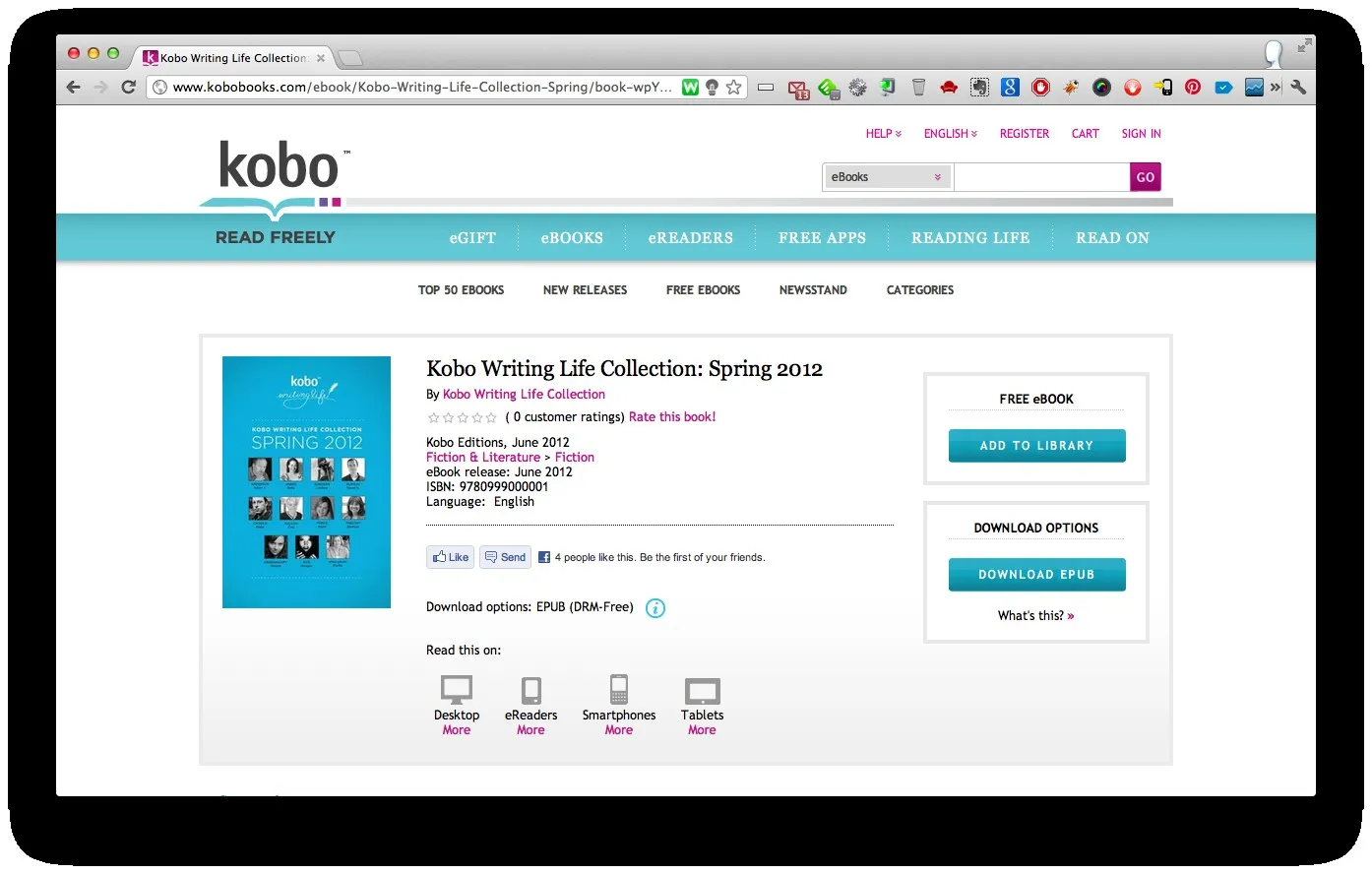Click the Desktop device icon
The image size is (1372, 874).
(457, 689)
